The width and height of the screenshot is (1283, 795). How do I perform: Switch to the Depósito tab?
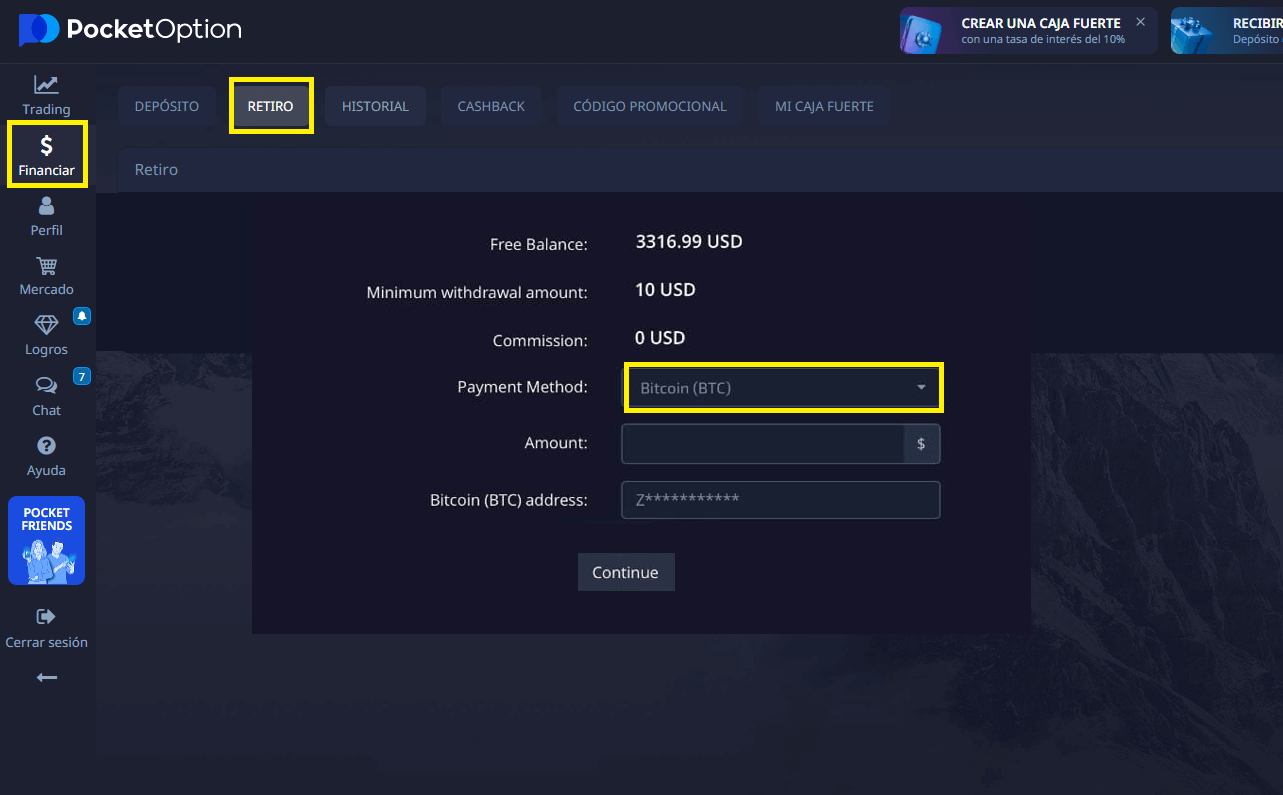pyautogui.click(x=167, y=106)
